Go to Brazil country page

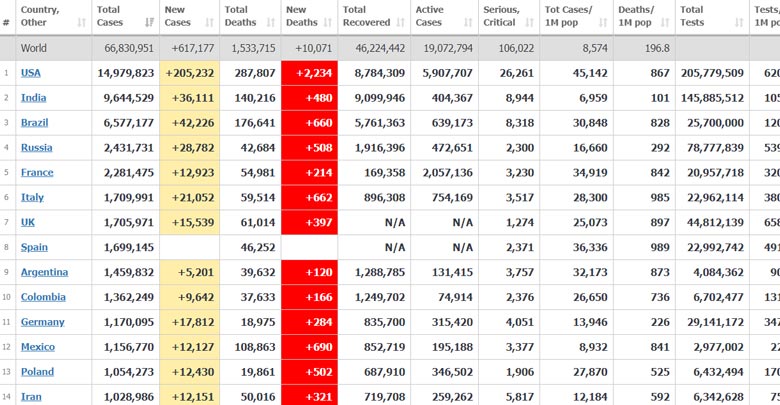(x=35, y=123)
